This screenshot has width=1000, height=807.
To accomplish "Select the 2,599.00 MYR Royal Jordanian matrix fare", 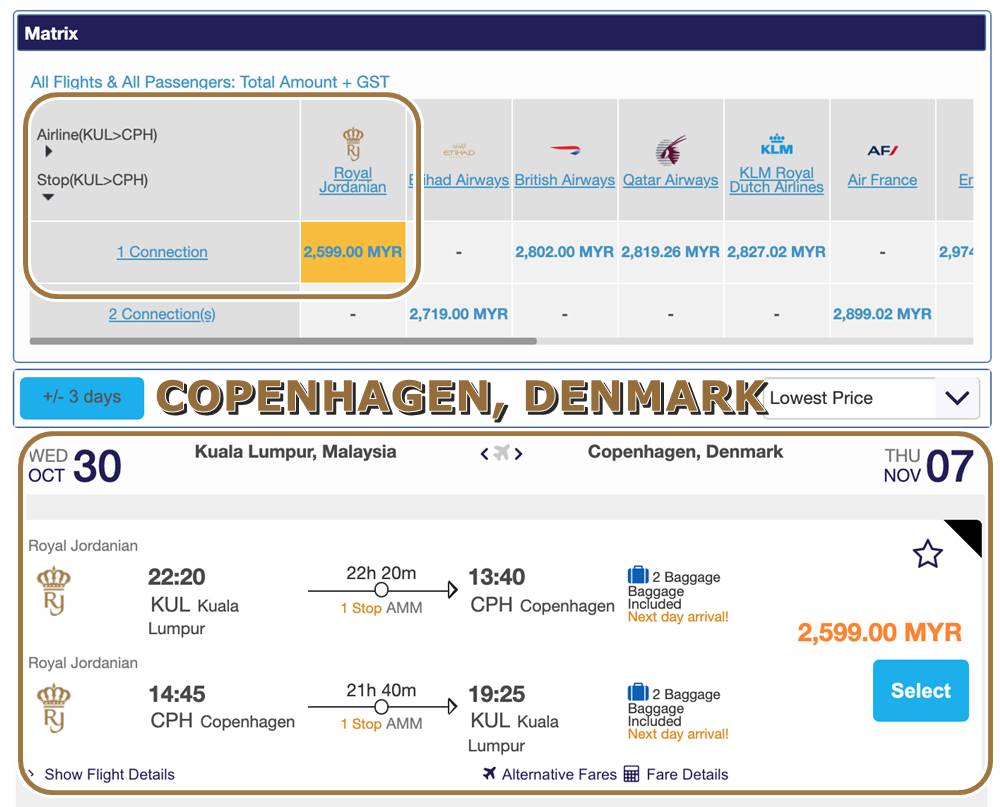I will pyautogui.click(x=353, y=252).
